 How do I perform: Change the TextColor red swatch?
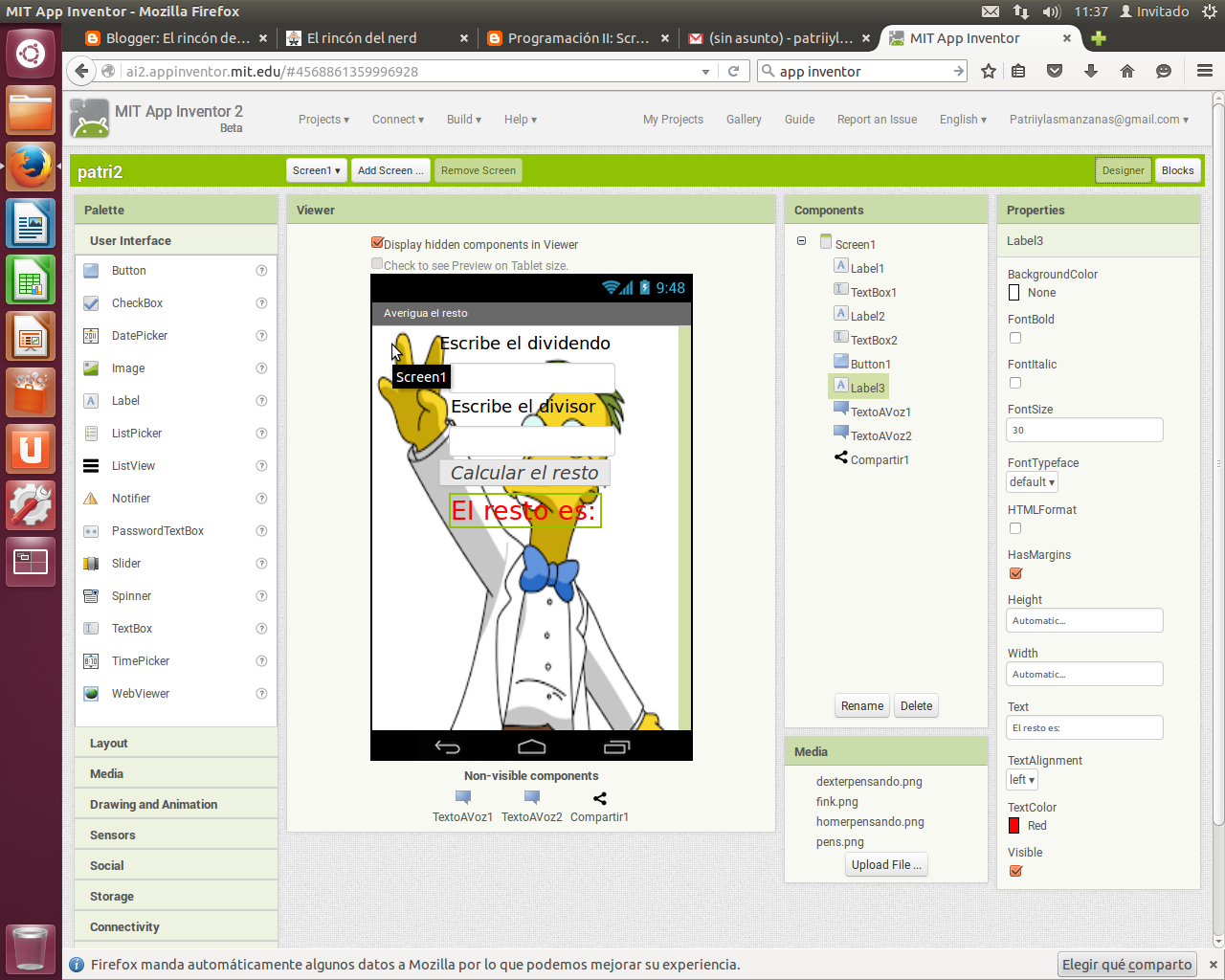coord(1015,825)
